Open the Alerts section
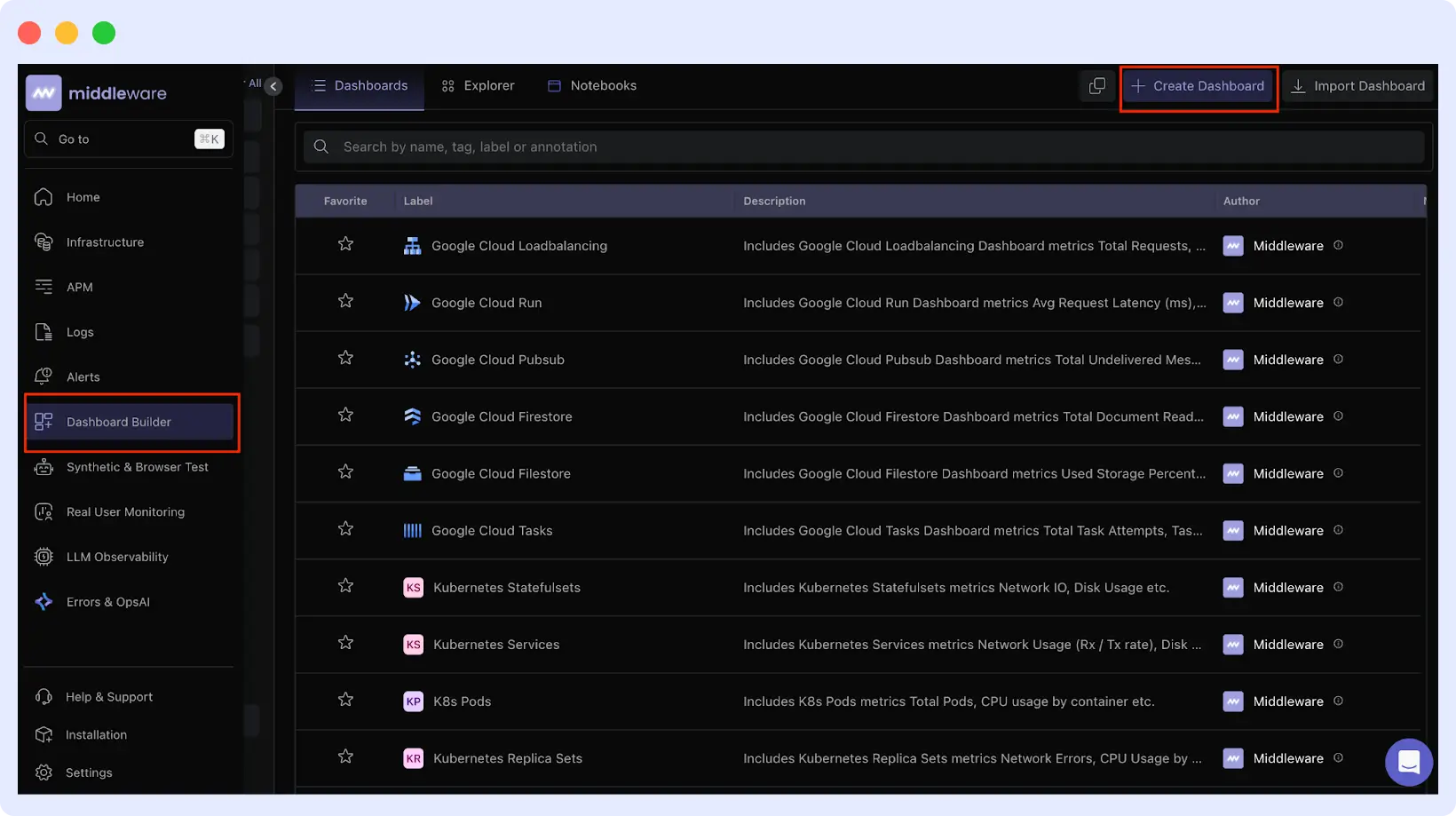Screen dimensions: 1456x816 pos(82,376)
